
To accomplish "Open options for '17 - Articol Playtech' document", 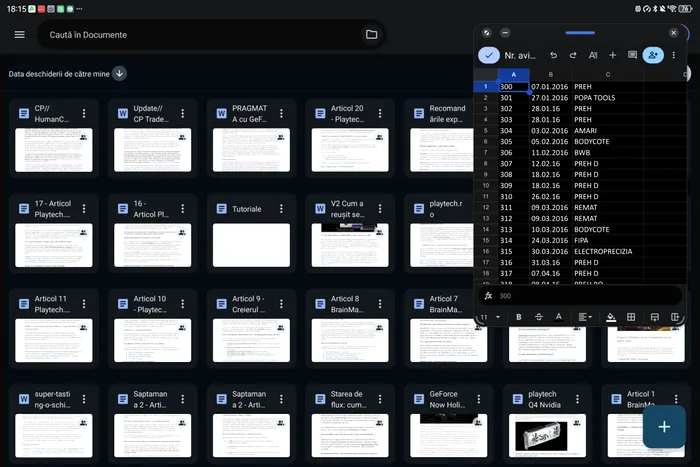I will (84, 208).
